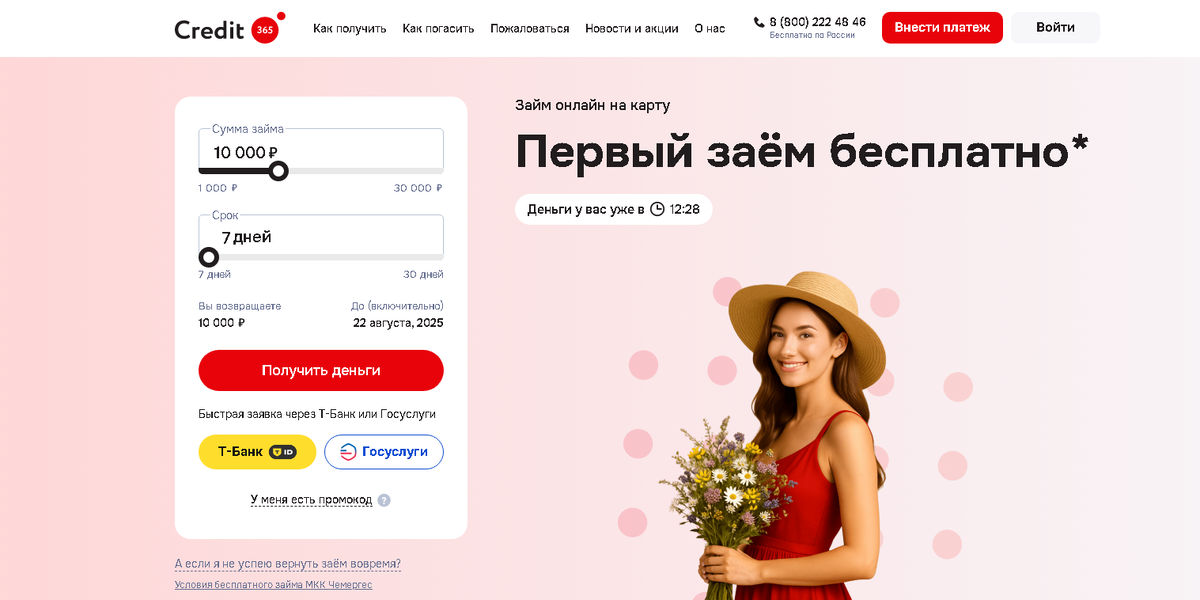Click the loan term slider handle
This screenshot has height=600, width=1200.
[x=209, y=257]
